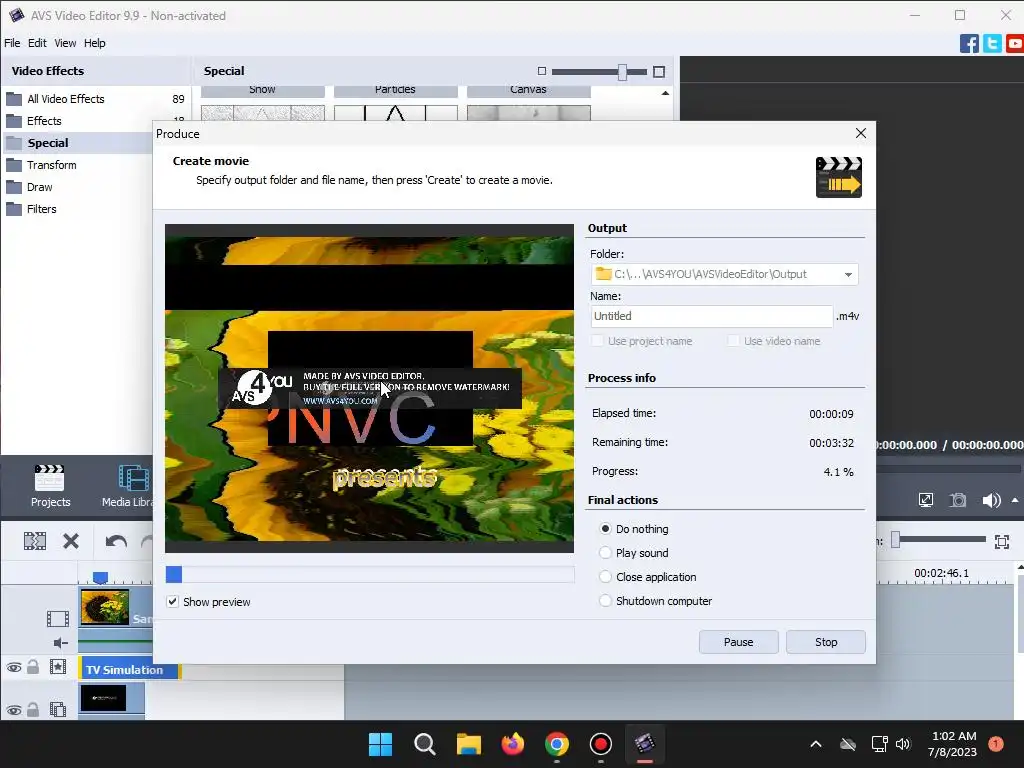The height and width of the screenshot is (768, 1024).
Task: Open Windows Start menu
Action: tap(380, 744)
